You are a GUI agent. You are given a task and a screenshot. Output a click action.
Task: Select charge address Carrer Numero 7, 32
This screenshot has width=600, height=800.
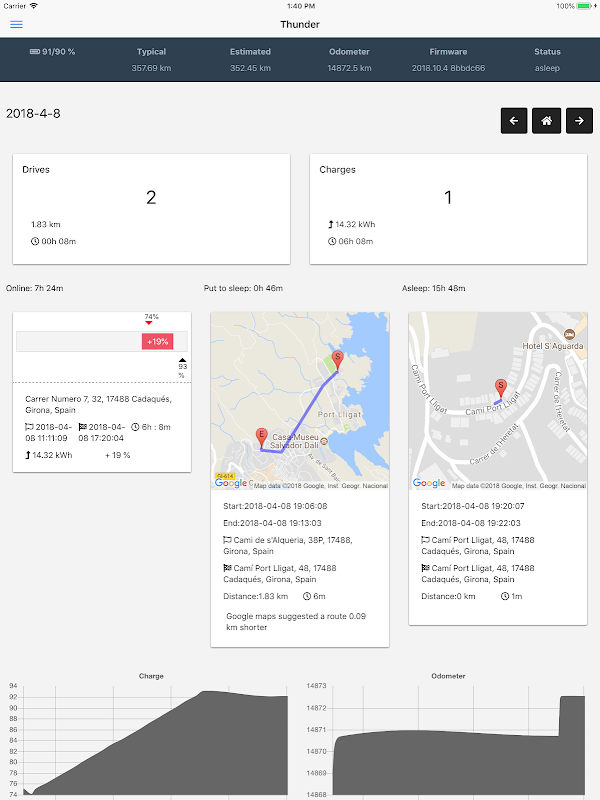98,405
